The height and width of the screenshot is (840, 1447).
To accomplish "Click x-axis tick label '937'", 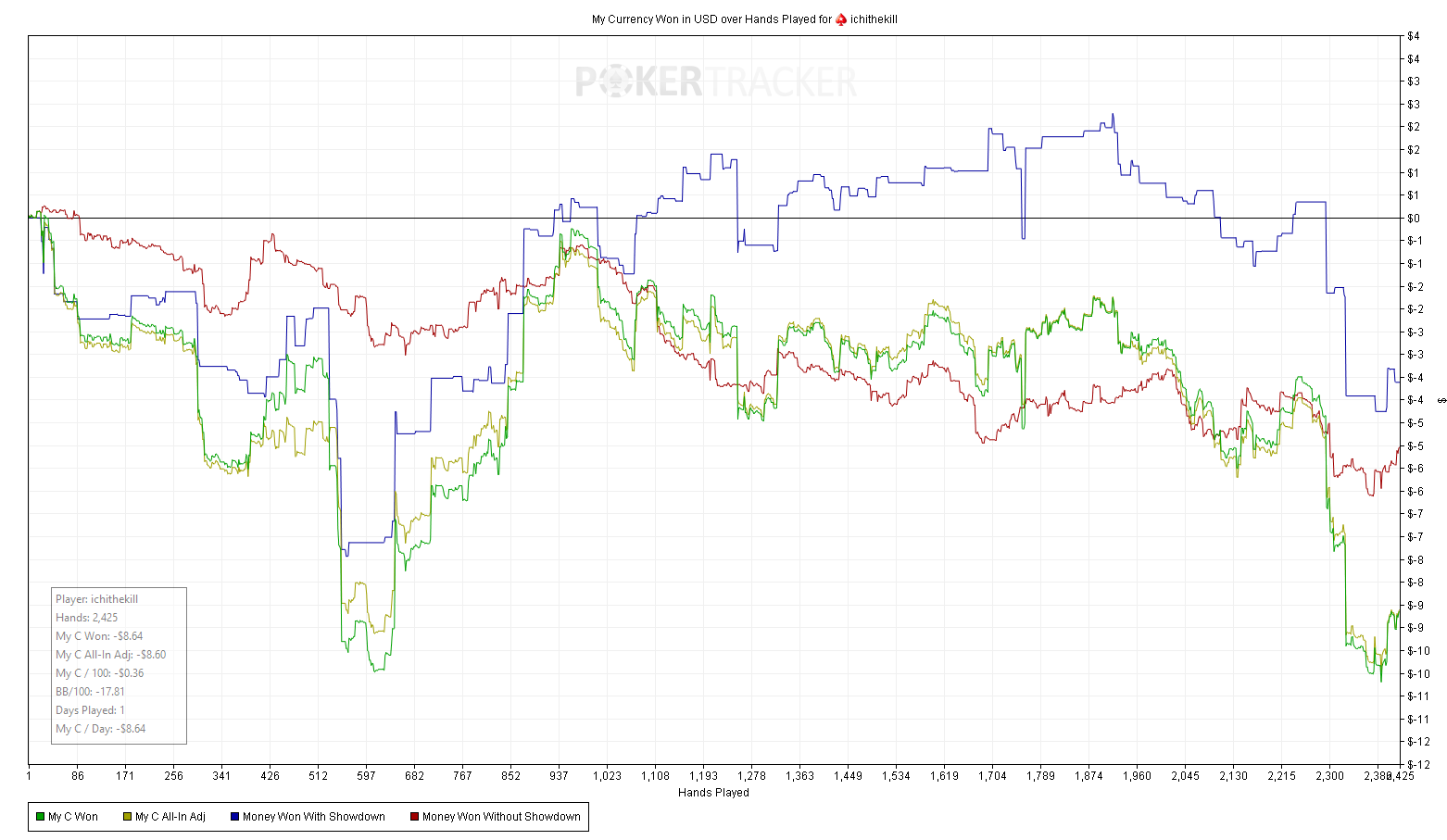I will point(559,776).
